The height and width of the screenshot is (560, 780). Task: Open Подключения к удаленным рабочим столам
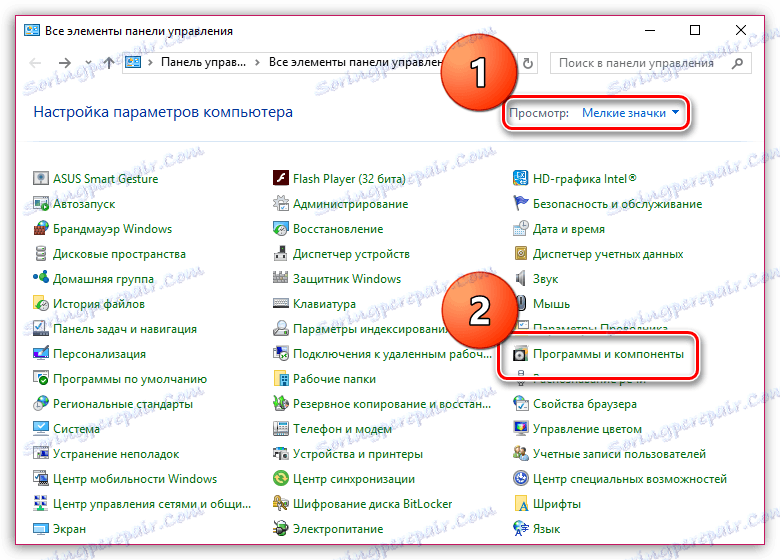point(392,354)
